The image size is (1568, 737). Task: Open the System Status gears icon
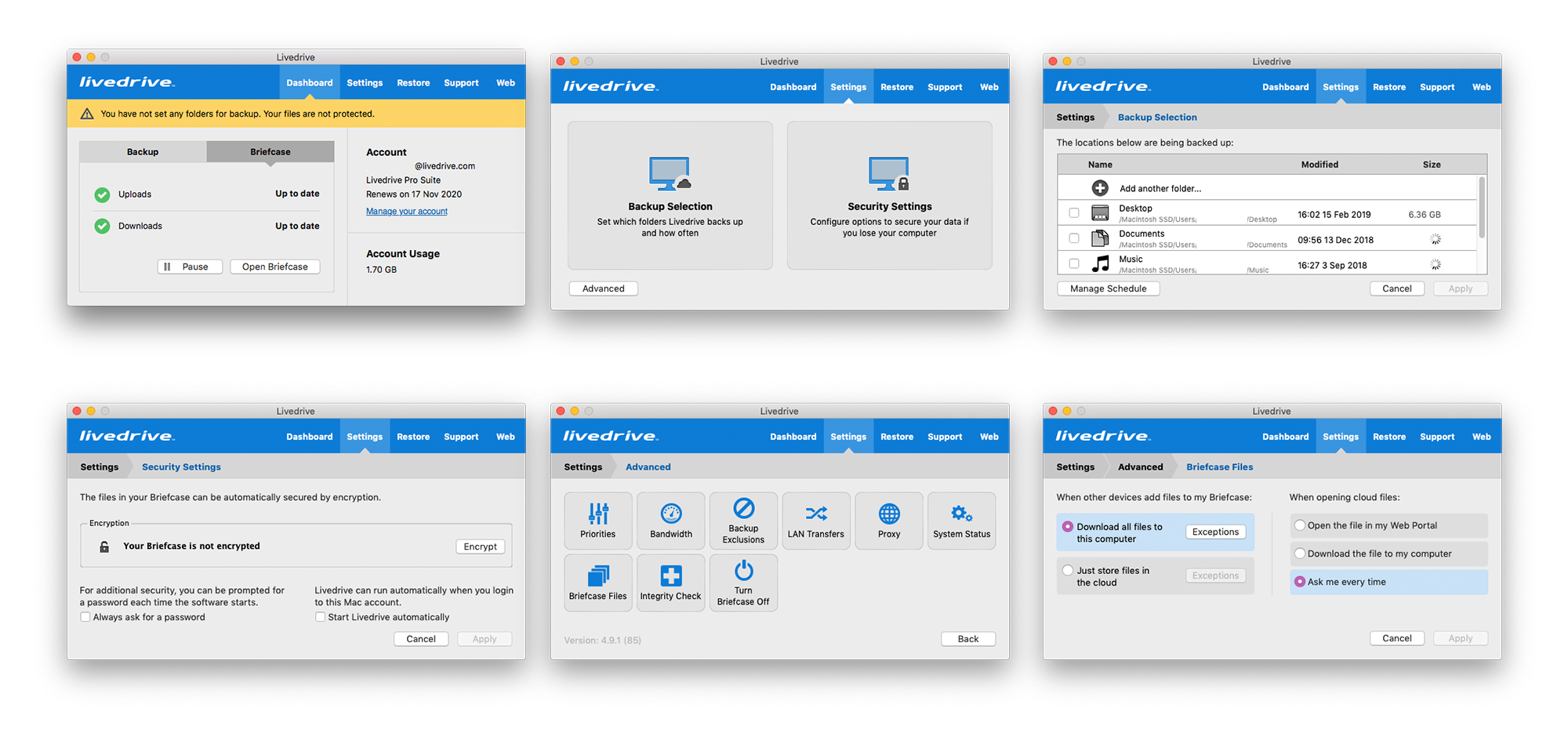click(x=961, y=521)
